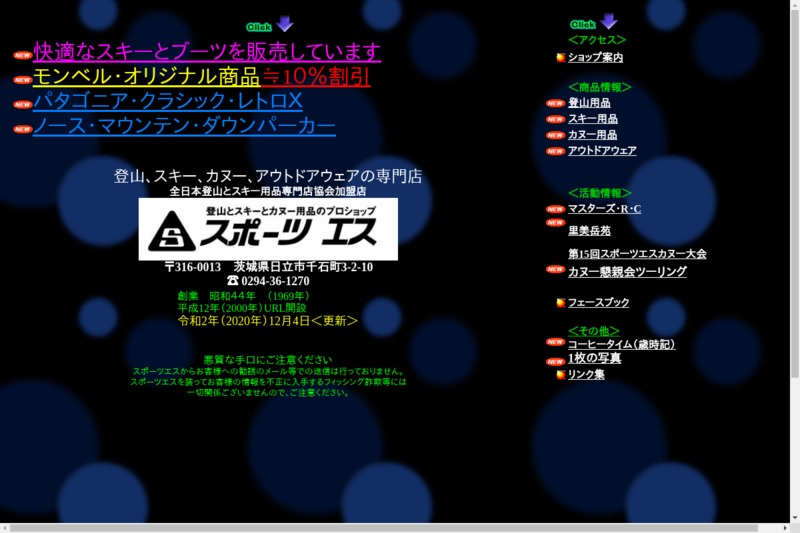This screenshot has width=800, height=533.
Task: Open the フェースブック link
Action: pos(598,302)
